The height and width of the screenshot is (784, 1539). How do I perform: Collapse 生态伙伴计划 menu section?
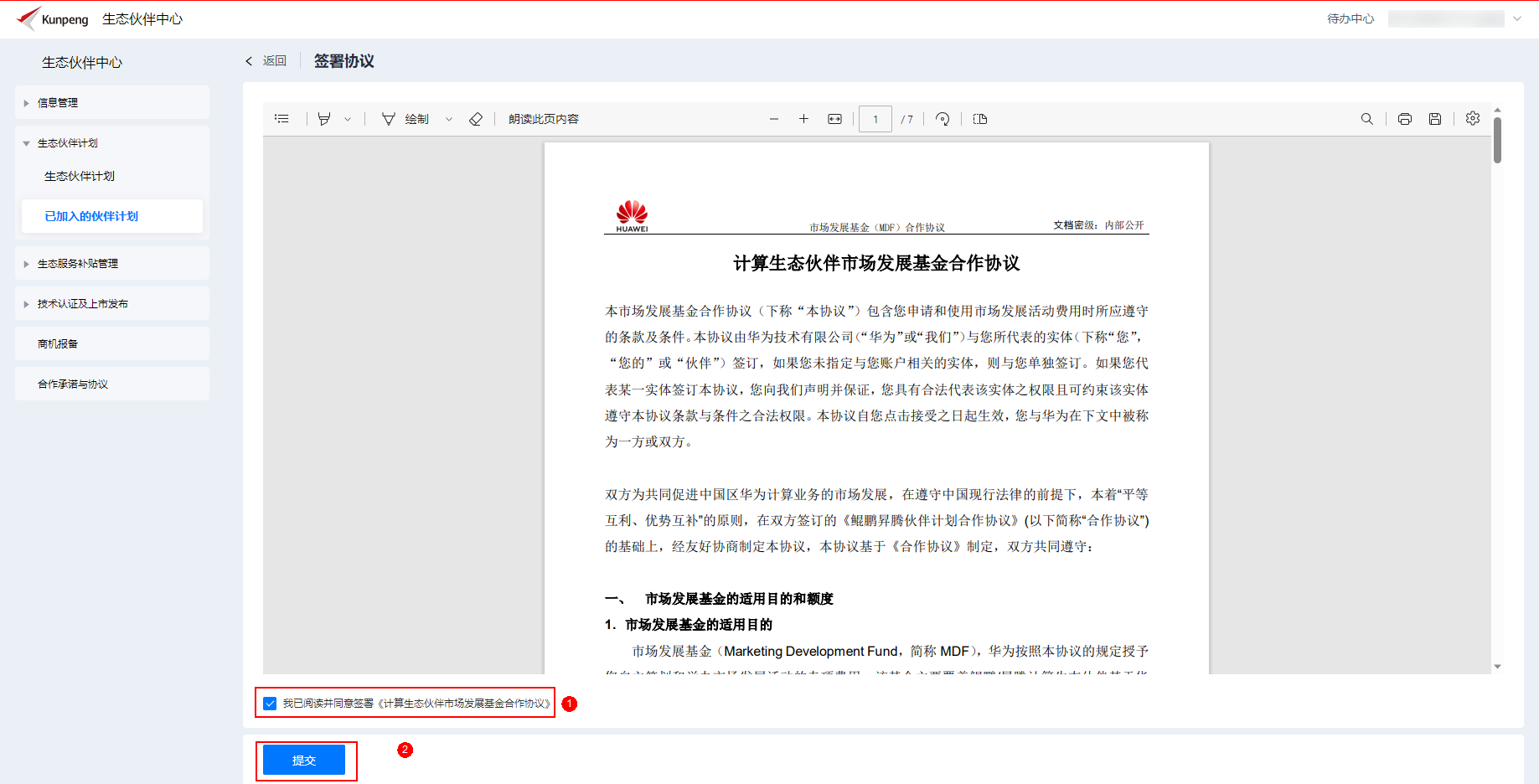click(x=112, y=142)
